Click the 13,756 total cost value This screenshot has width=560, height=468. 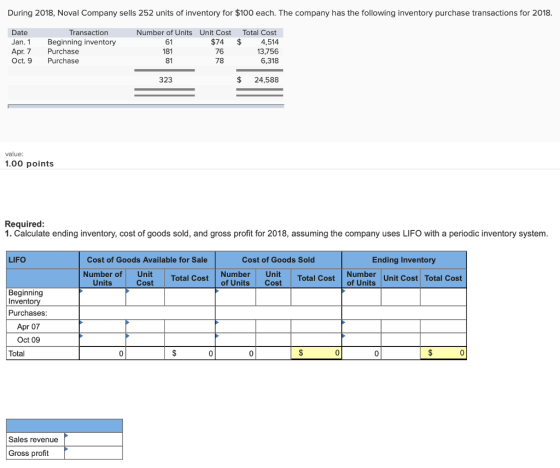(268, 51)
